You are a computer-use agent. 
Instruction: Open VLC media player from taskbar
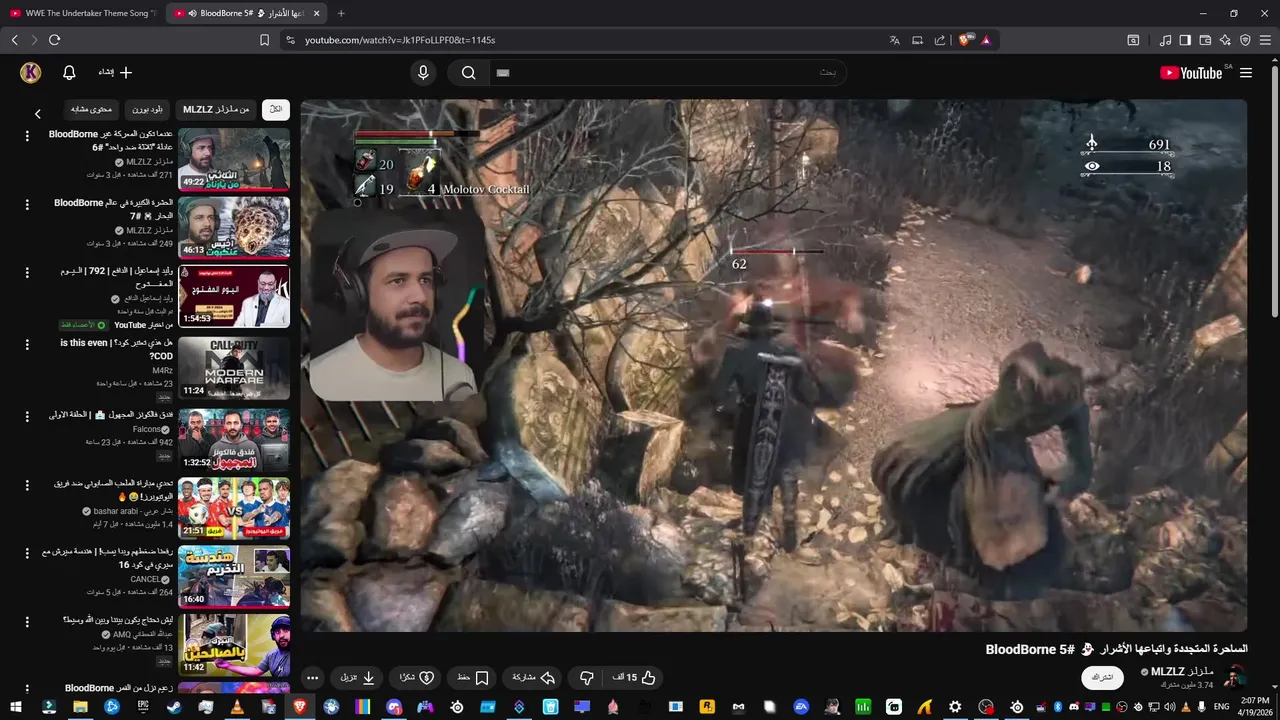click(237, 707)
